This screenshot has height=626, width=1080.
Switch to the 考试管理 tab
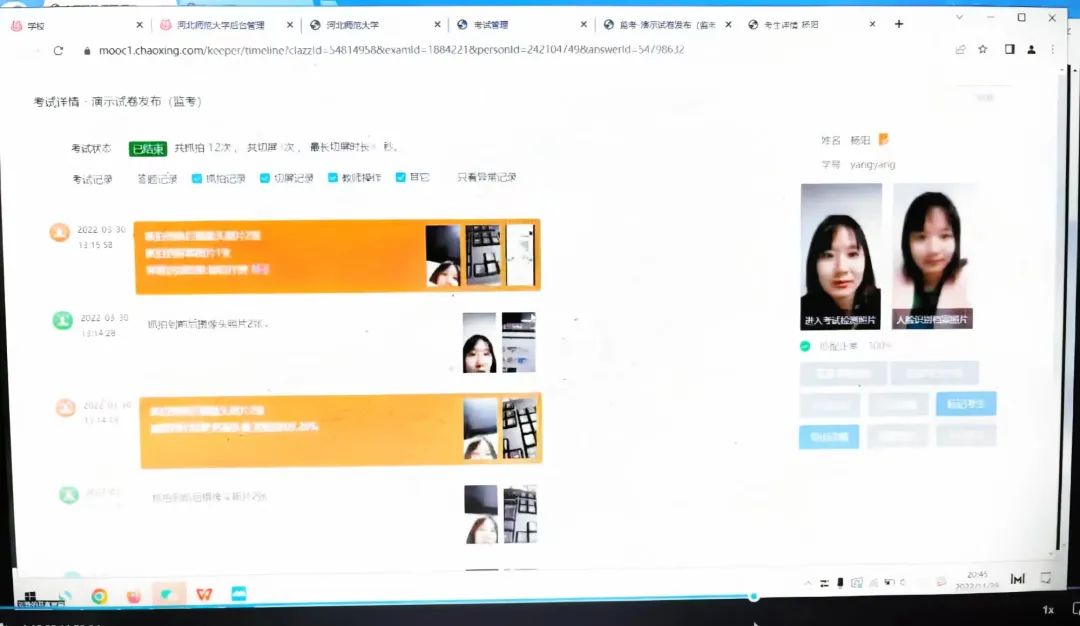518,24
